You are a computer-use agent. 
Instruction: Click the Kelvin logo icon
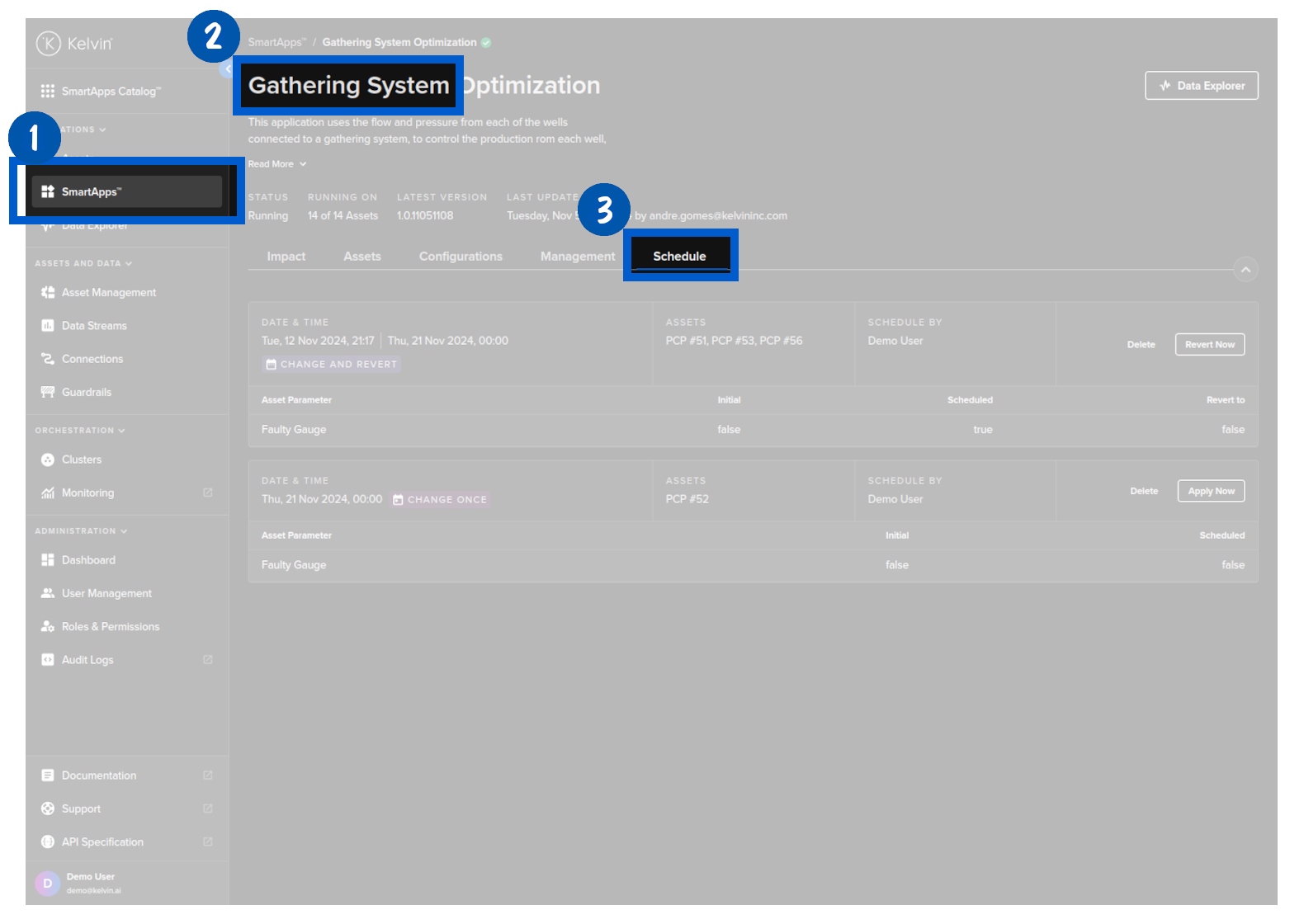tap(49, 43)
